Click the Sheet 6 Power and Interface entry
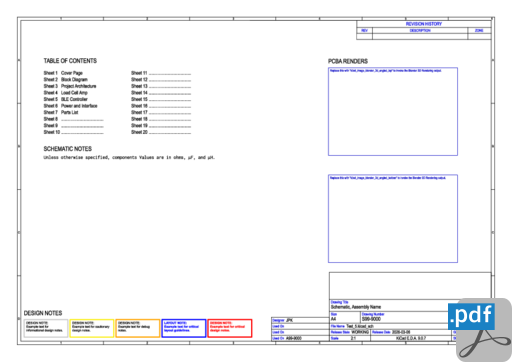The width and height of the screenshot is (512, 362). click(x=70, y=106)
